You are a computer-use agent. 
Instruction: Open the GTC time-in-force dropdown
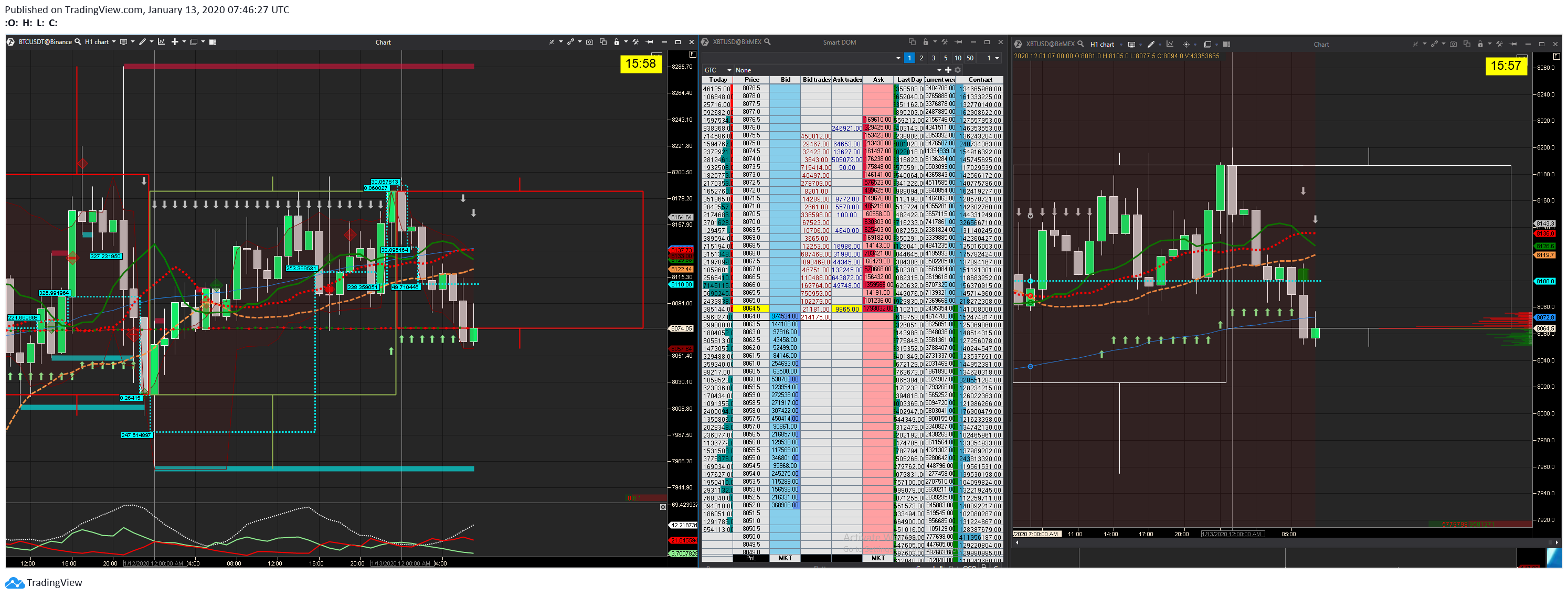[718, 70]
